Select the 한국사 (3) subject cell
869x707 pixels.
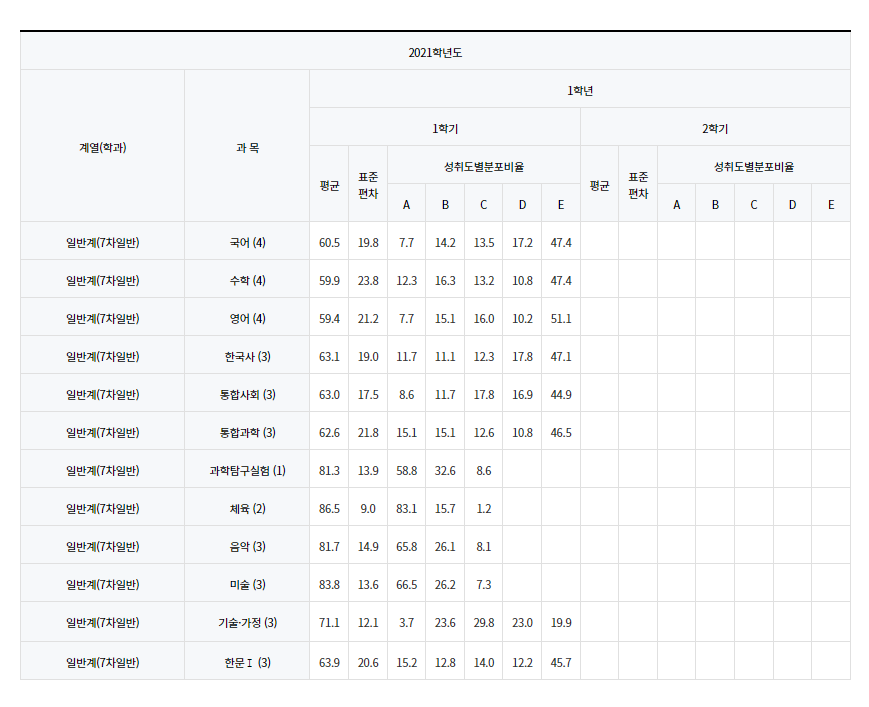247,356
